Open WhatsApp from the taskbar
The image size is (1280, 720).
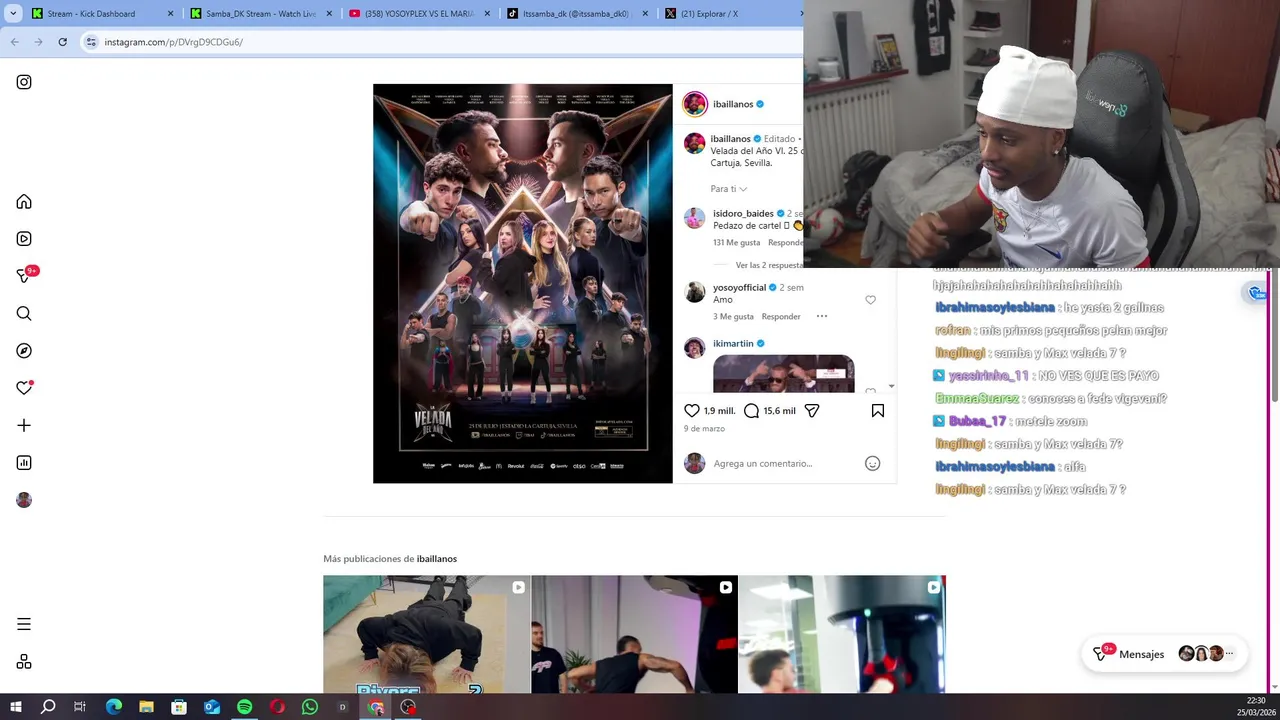(310, 707)
